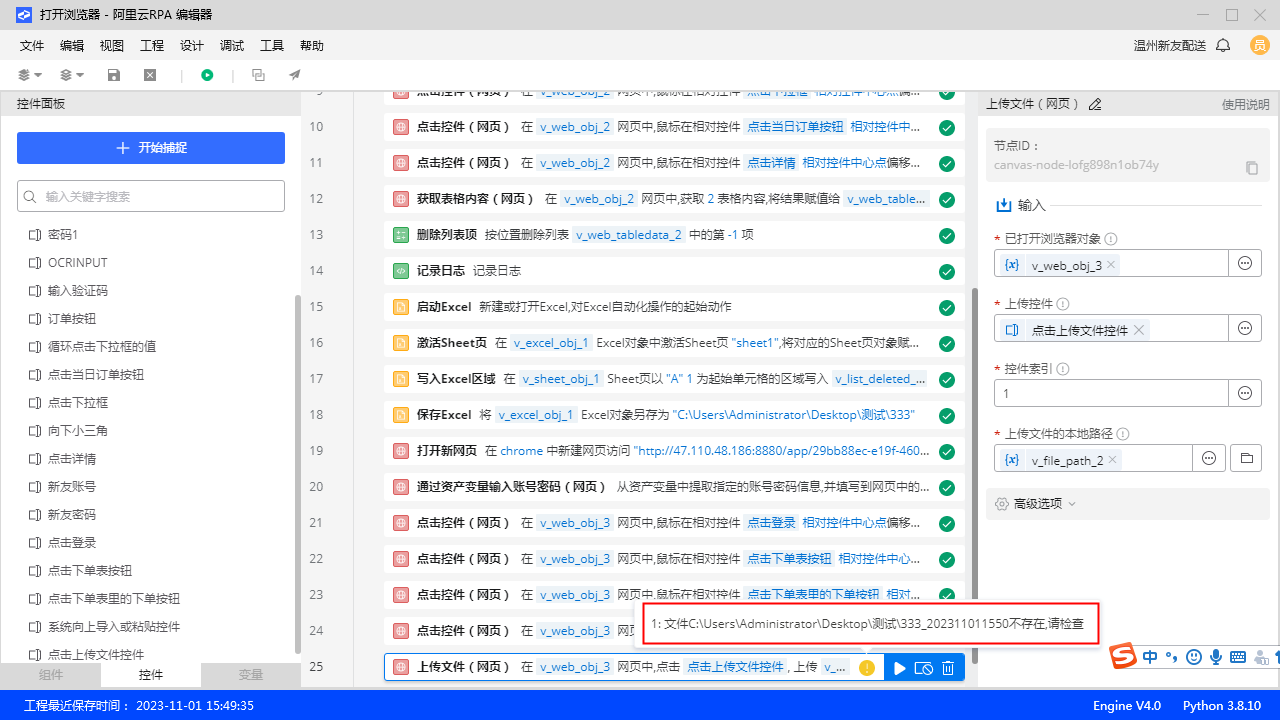Image resolution: width=1280 pixels, height=720 pixels.
Task: Delete step 25 with trash icon
Action: [x=948, y=668]
